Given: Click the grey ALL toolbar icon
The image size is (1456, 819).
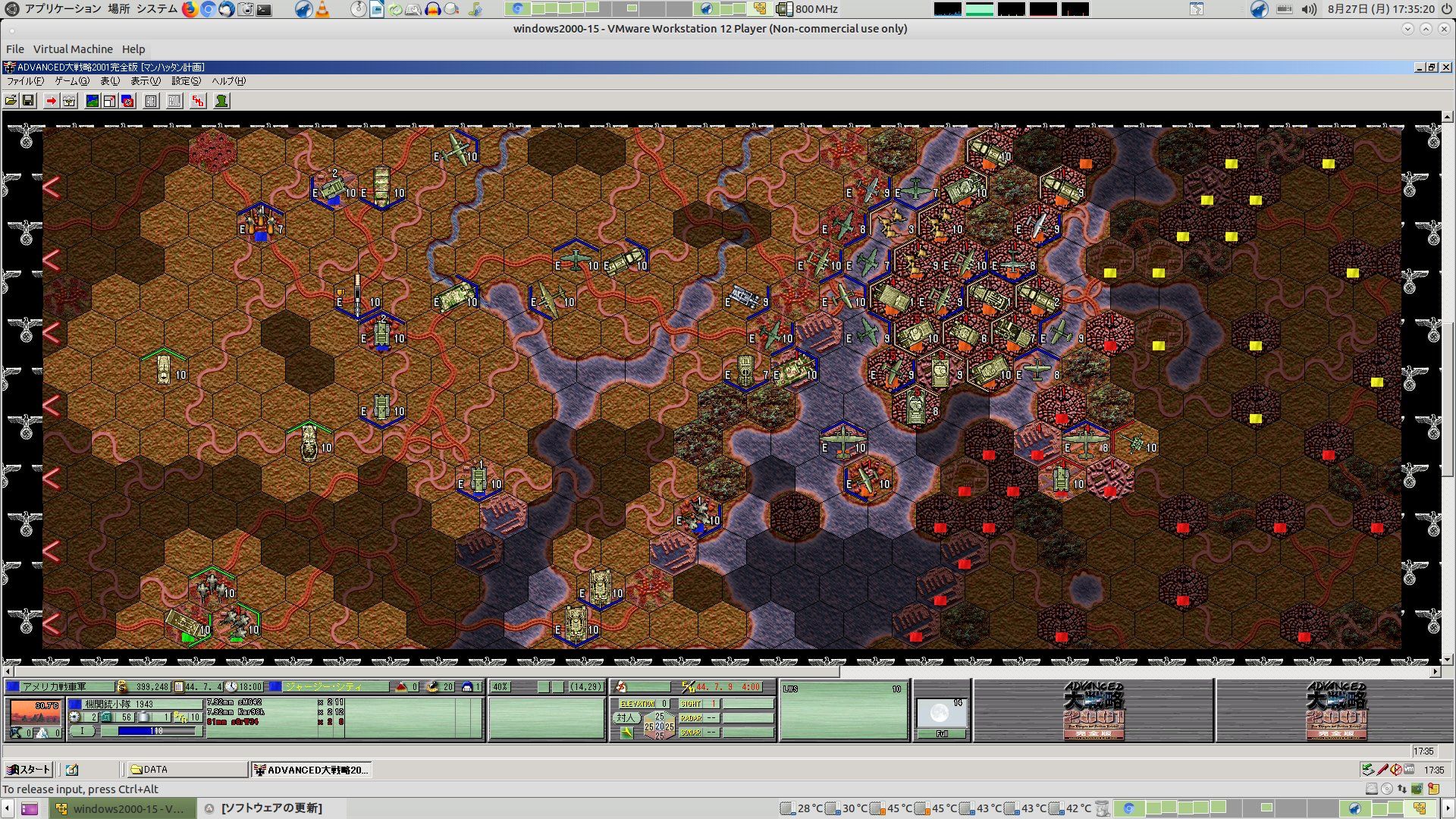Looking at the screenshot, I should tap(174, 101).
